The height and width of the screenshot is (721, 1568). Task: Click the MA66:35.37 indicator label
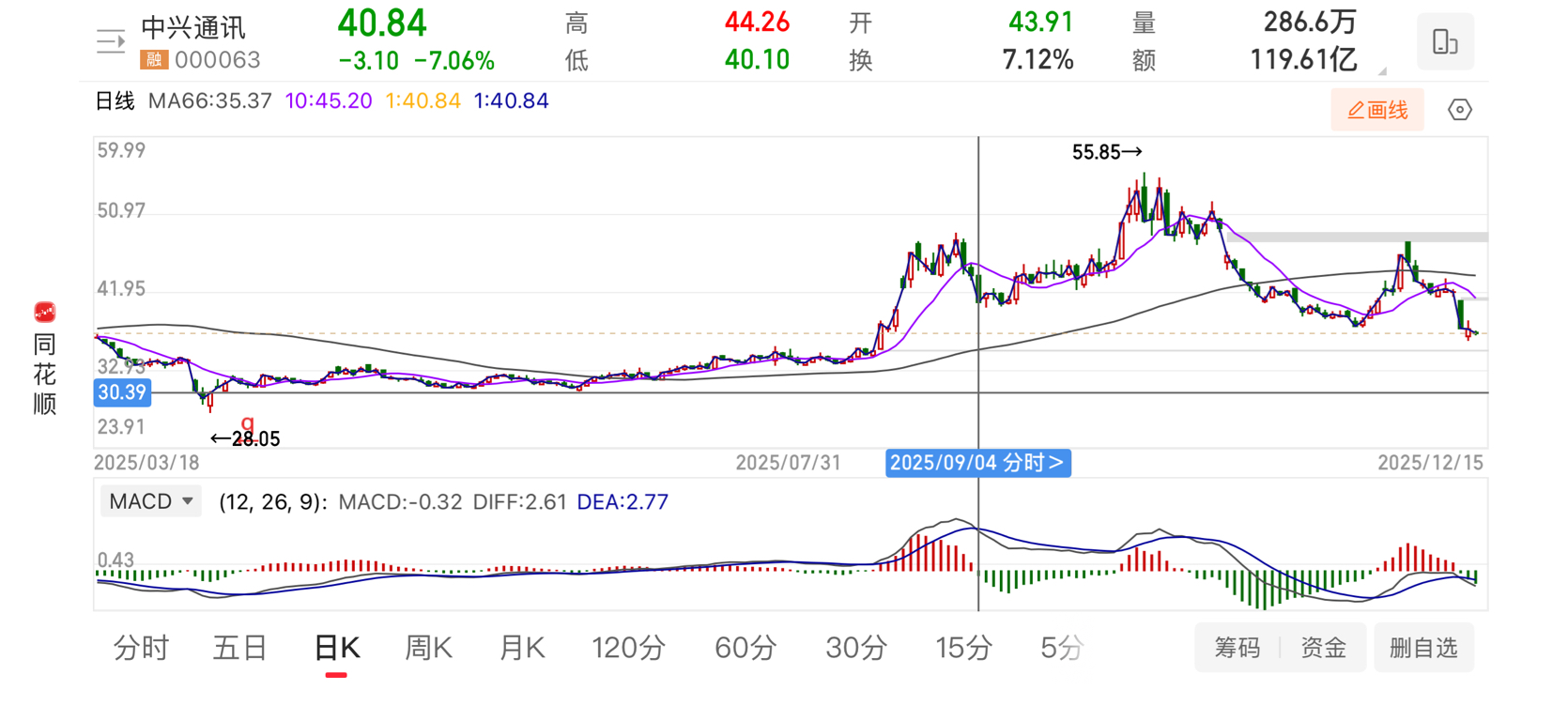coord(210,100)
